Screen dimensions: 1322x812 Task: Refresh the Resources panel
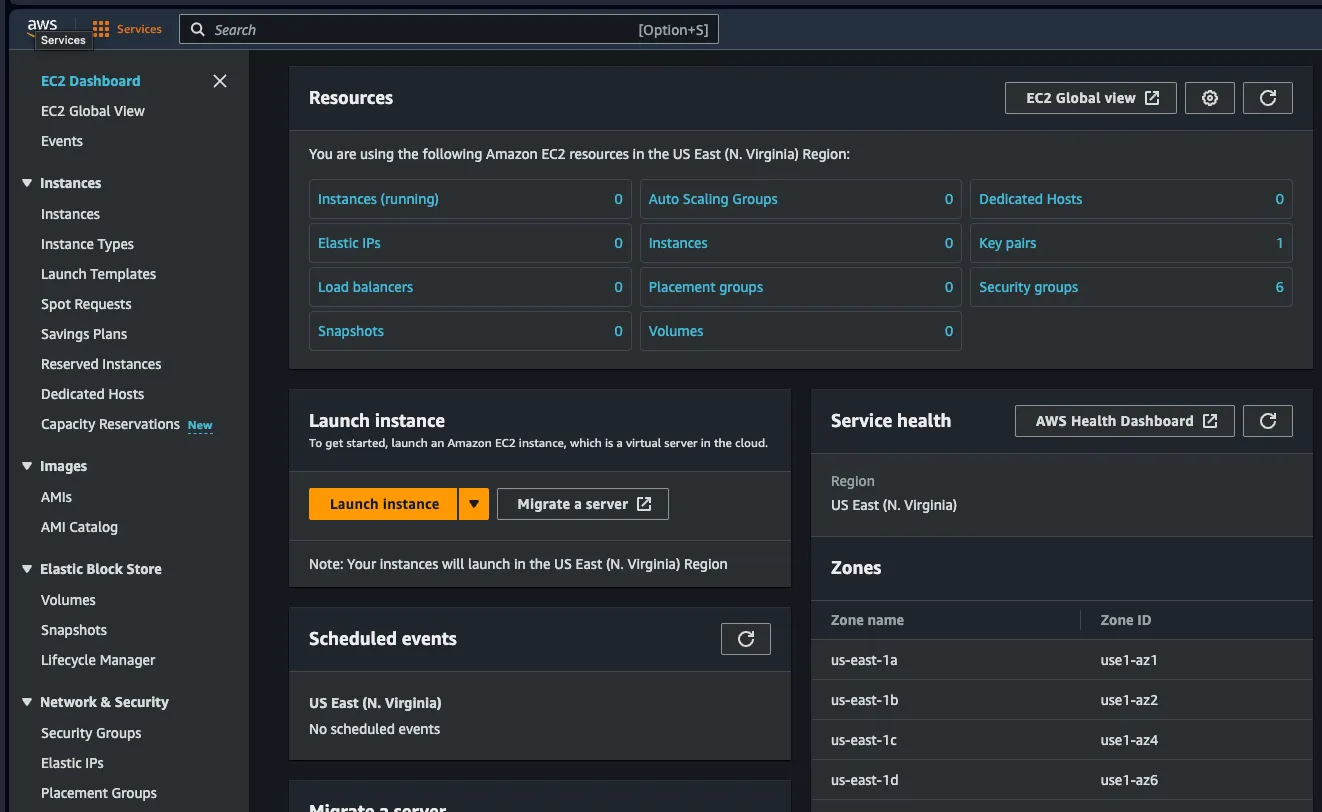(x=1268, y=98)
